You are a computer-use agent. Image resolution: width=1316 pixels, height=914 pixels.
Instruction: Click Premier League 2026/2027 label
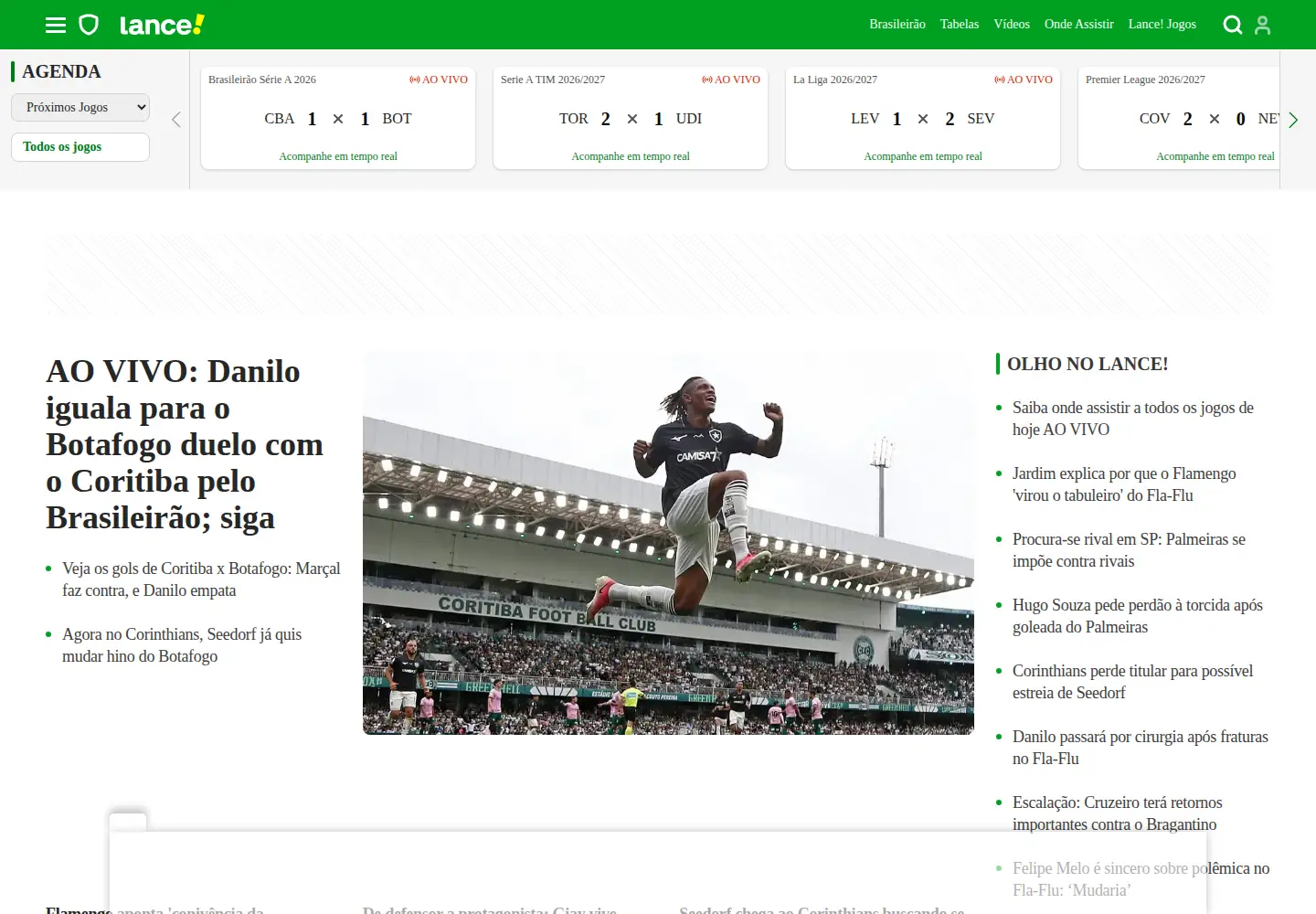tap(1145, 80)
